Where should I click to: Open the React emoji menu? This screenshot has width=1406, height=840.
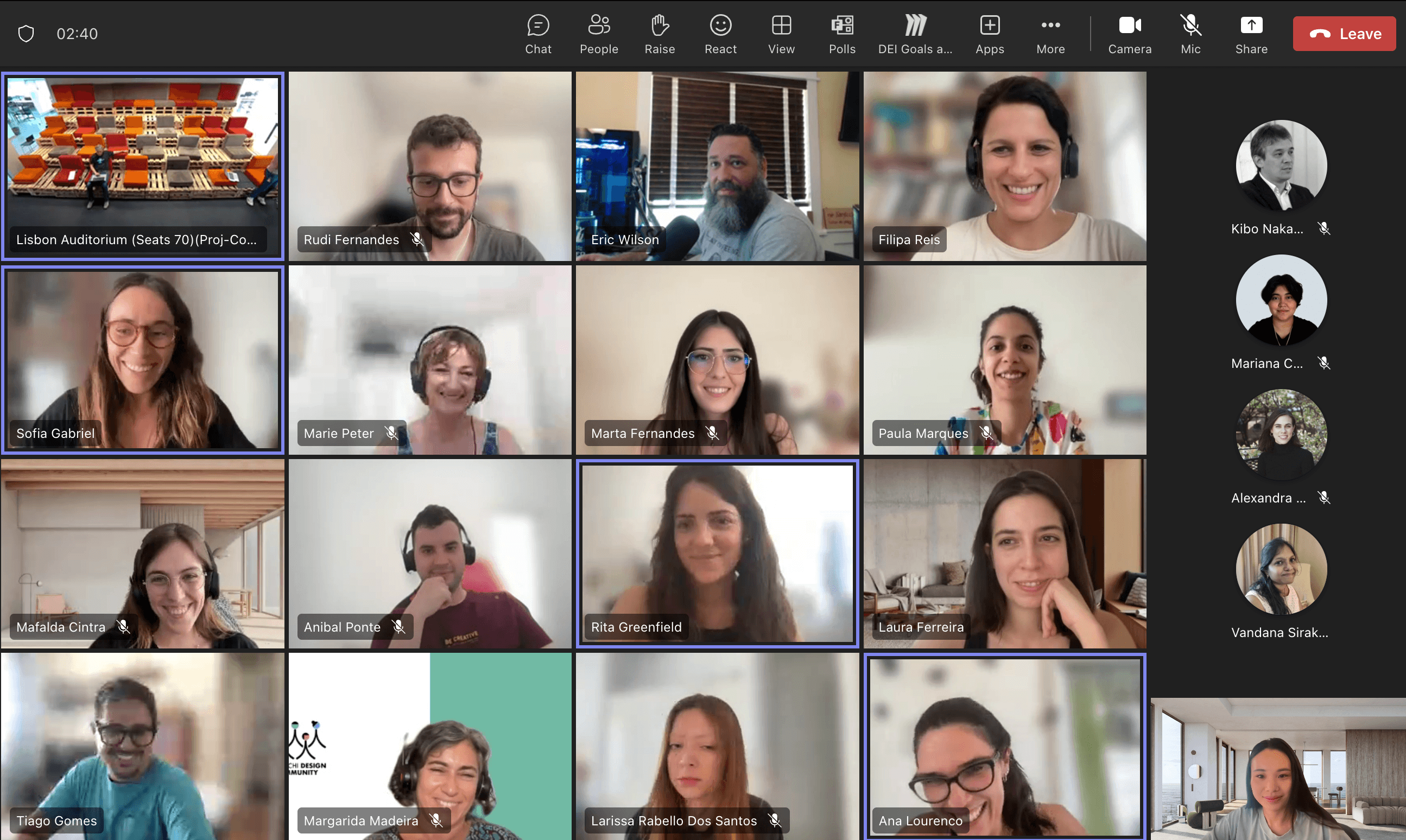click(720, 34)
